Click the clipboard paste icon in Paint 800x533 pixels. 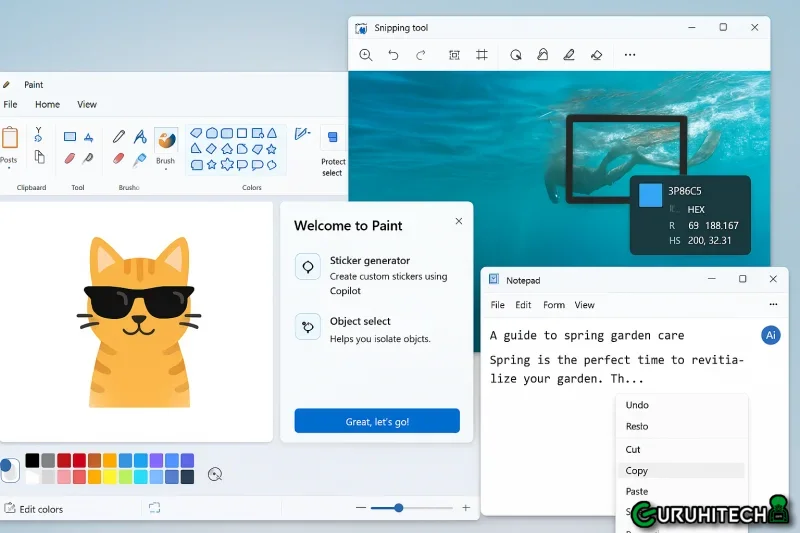10,138
